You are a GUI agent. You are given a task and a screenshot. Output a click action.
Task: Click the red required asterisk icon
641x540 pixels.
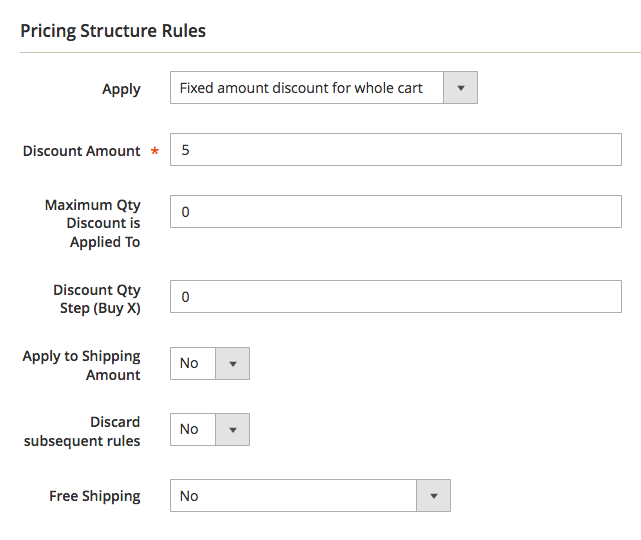(155, 152)
